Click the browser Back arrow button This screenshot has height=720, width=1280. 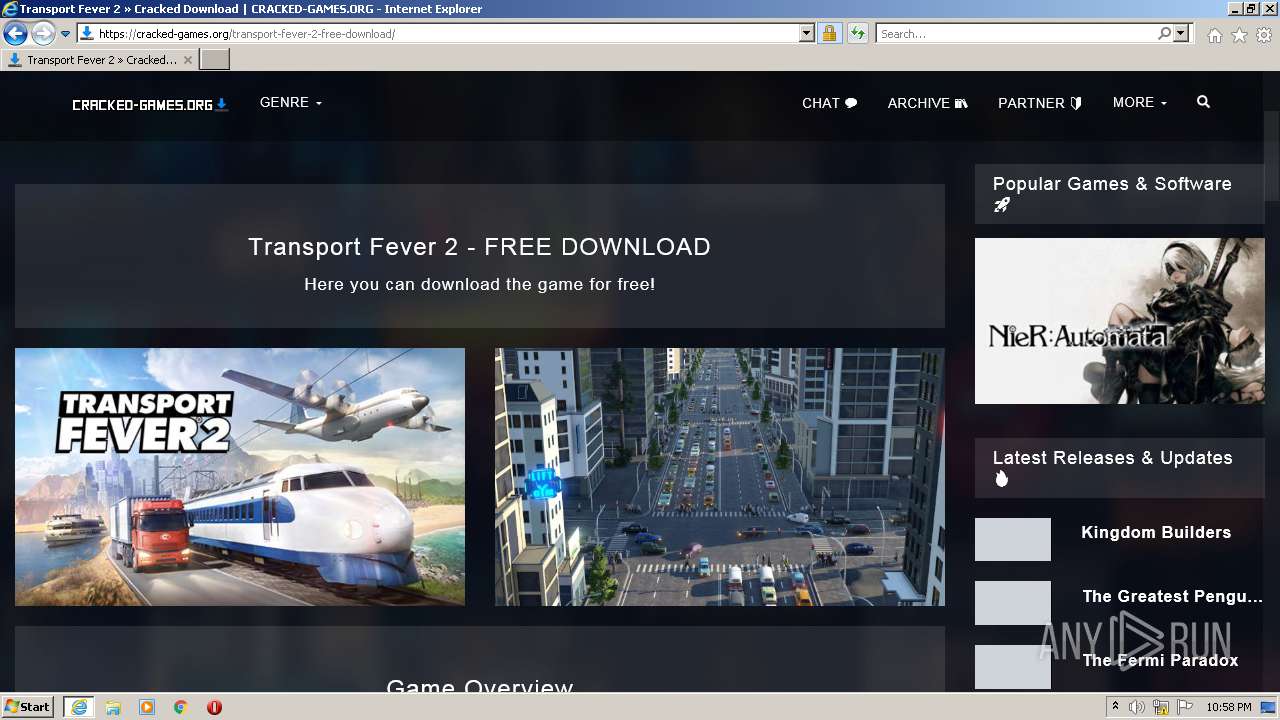[15, 34]
